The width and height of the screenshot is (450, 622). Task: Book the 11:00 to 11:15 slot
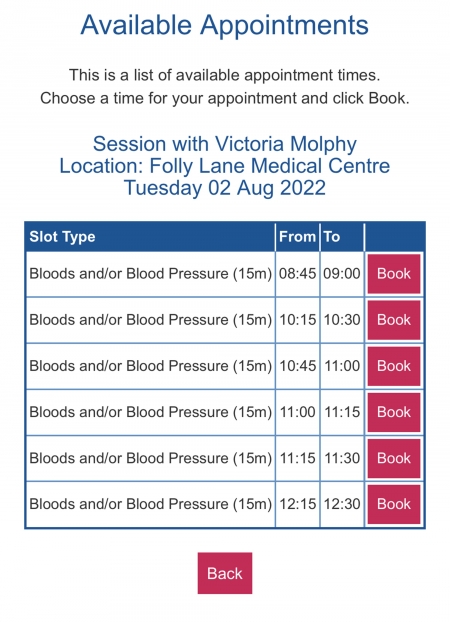point(394,412)
